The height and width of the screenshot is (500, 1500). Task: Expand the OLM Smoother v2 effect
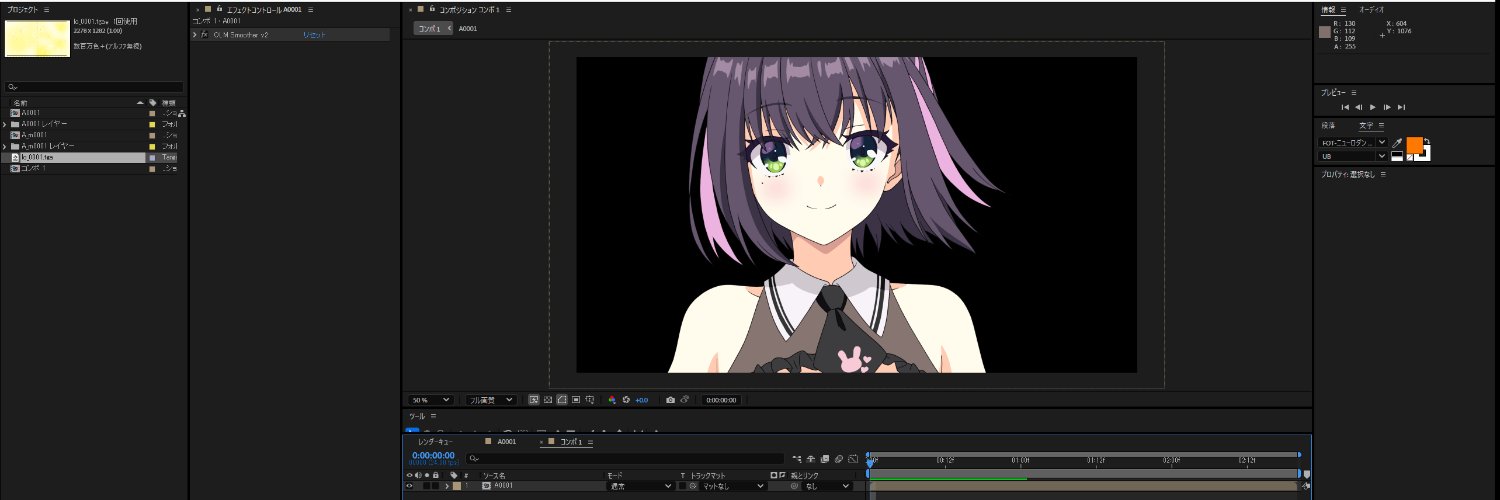pos(195,34)
